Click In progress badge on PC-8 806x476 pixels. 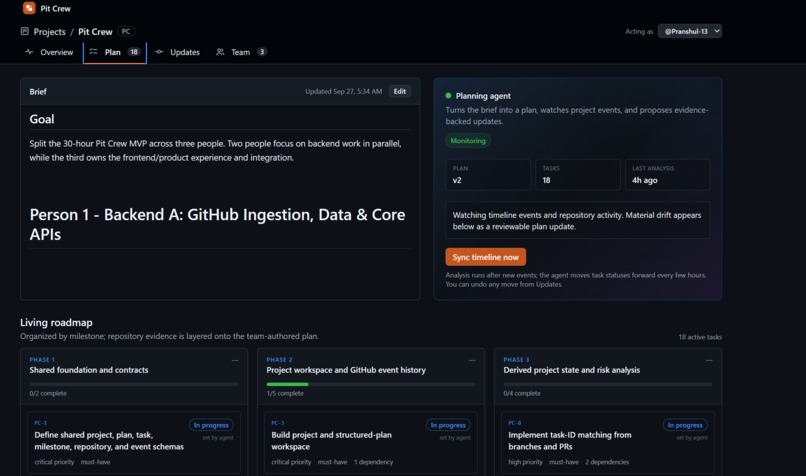(x=685, y=425)
